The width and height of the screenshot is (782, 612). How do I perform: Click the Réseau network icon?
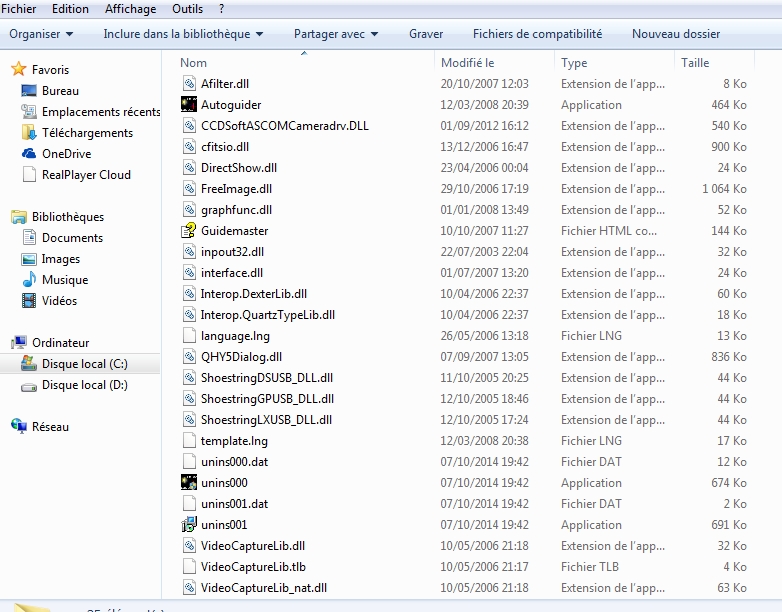click(19, 426)
